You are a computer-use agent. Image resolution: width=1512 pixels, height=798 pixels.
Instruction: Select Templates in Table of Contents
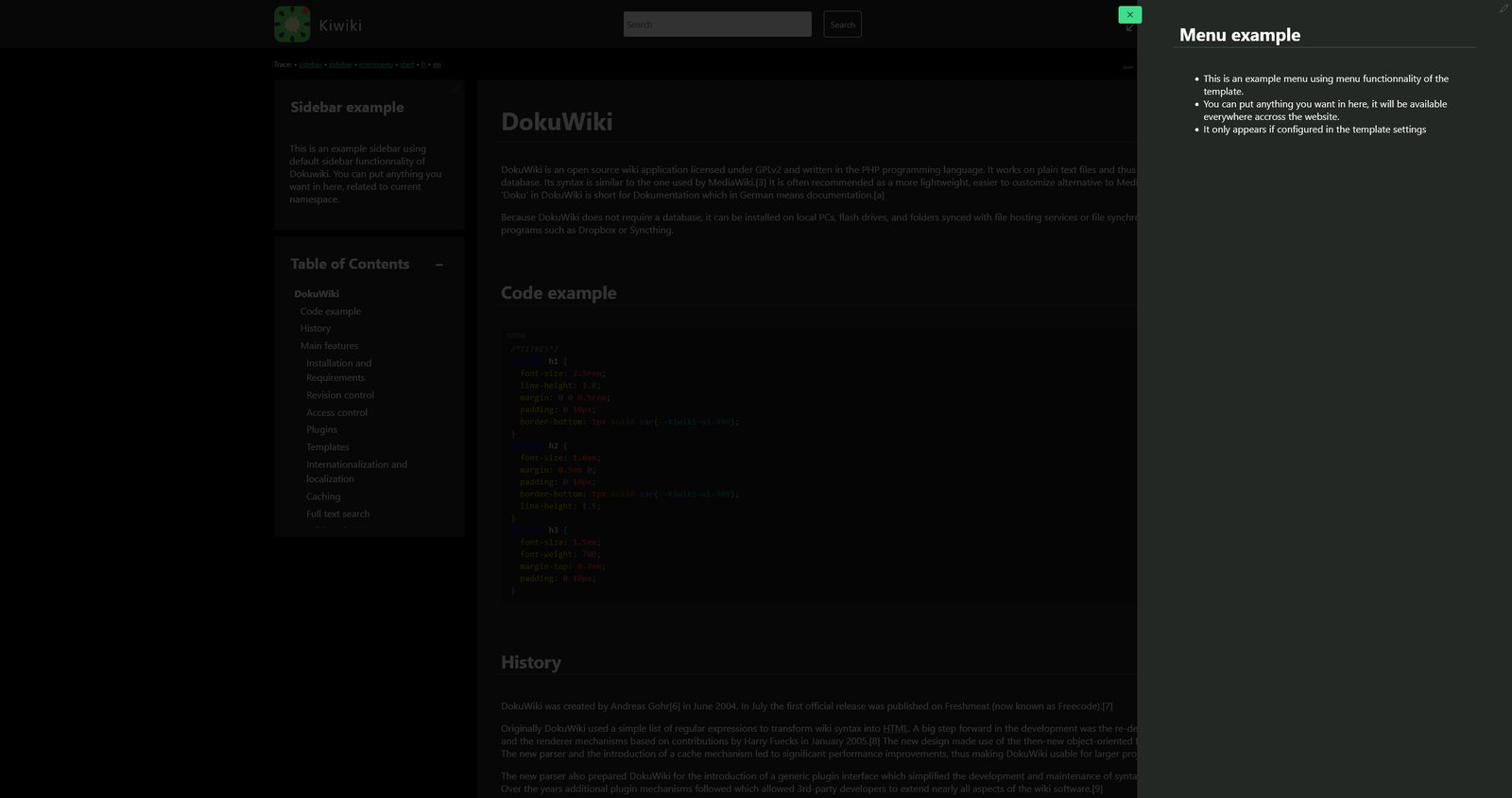(x=327, y=447)
